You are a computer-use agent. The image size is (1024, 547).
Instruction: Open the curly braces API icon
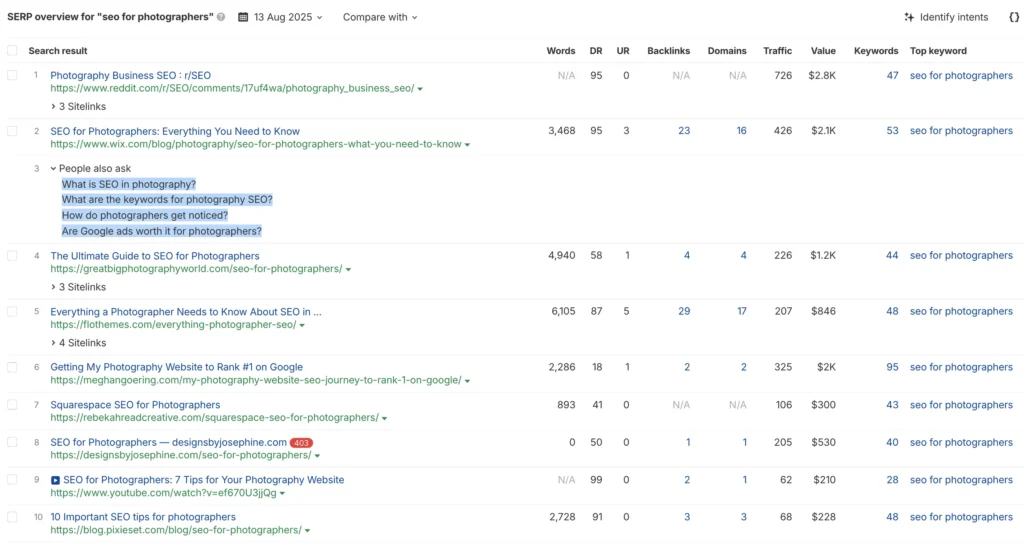pyautogui.click(x=1014, y=17)
